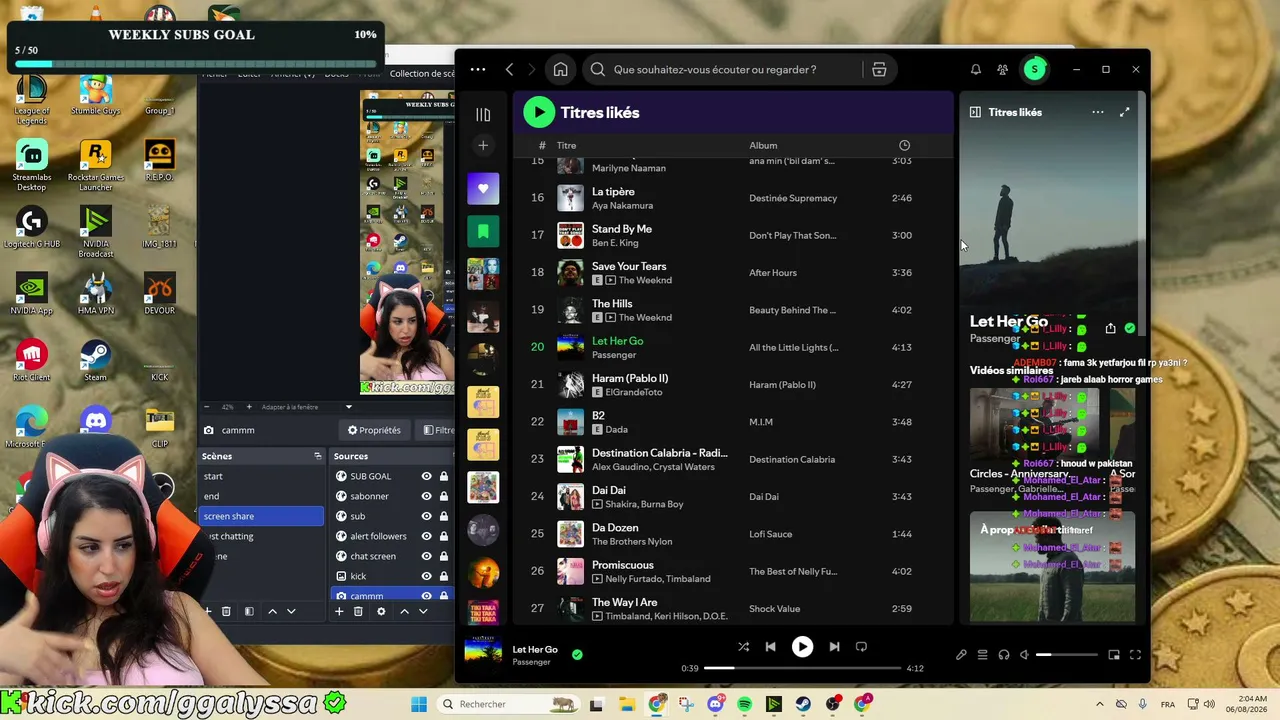Open more options in now playing panel

click(1098, 112)
